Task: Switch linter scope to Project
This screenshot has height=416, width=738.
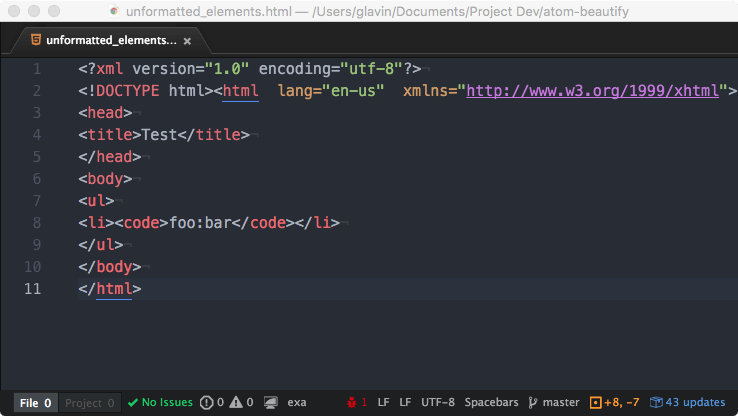Action: [x=90, y=402]
